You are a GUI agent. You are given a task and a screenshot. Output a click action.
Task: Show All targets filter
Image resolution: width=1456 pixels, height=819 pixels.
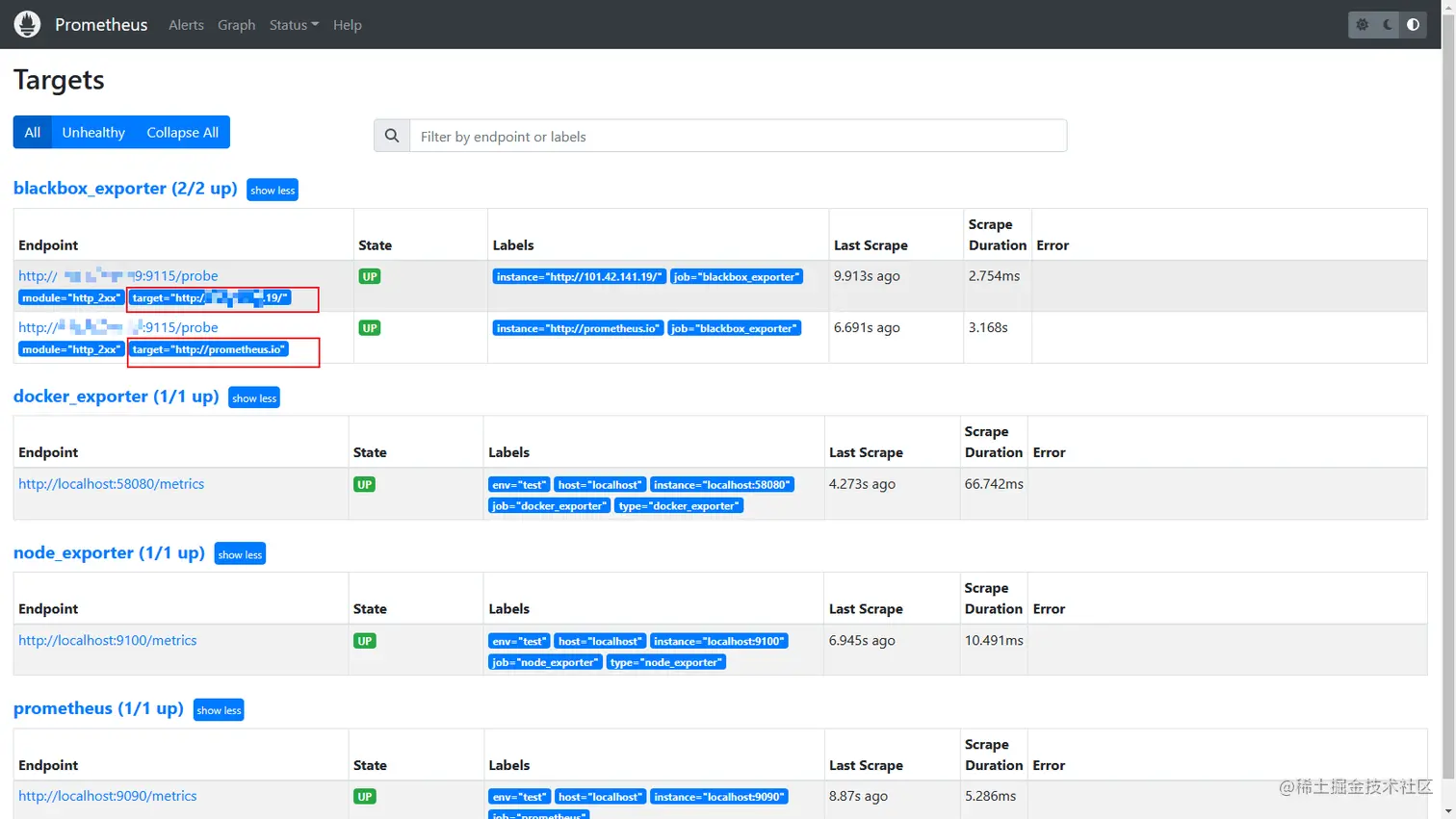(x=32, y=132)
